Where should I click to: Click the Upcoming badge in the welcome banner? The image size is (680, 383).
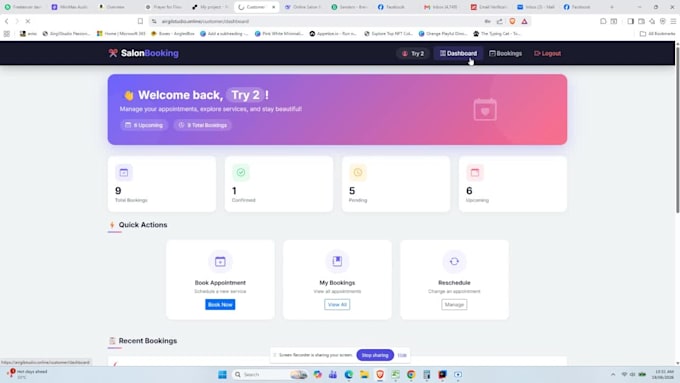[x=144, y=125]
